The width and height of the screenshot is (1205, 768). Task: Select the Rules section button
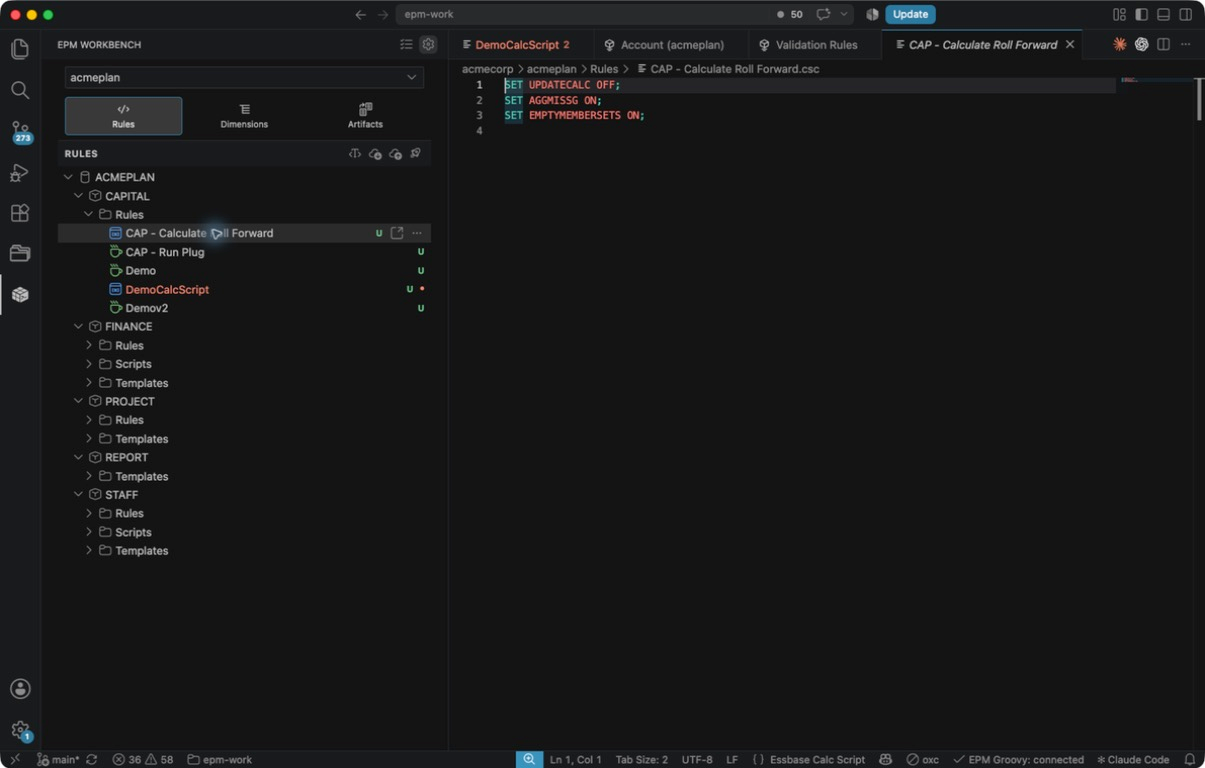click(x=124, y=116)
